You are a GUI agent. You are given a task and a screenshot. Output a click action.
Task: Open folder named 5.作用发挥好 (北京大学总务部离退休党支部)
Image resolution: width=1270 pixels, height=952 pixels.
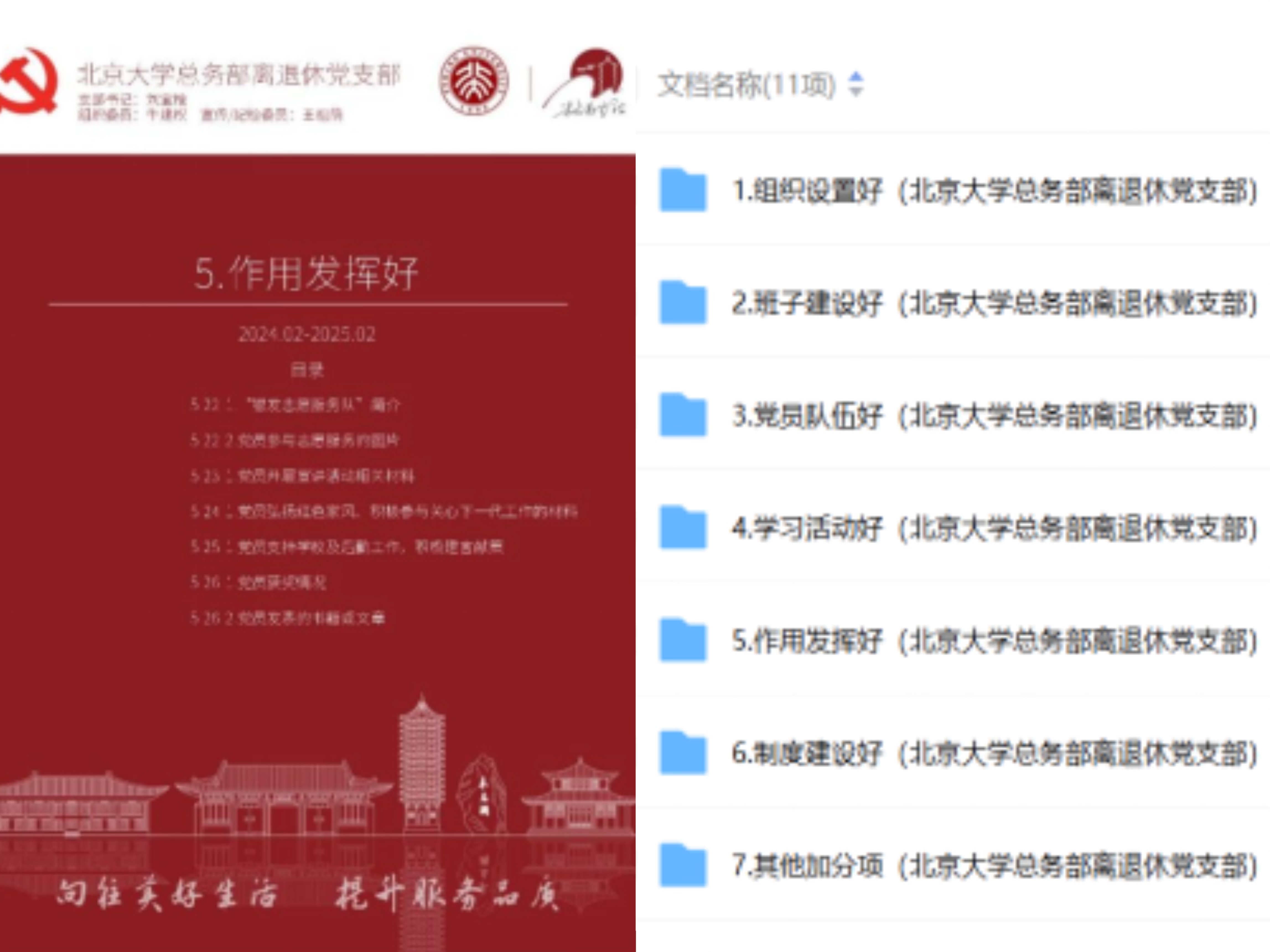click(x=995, y=640)
